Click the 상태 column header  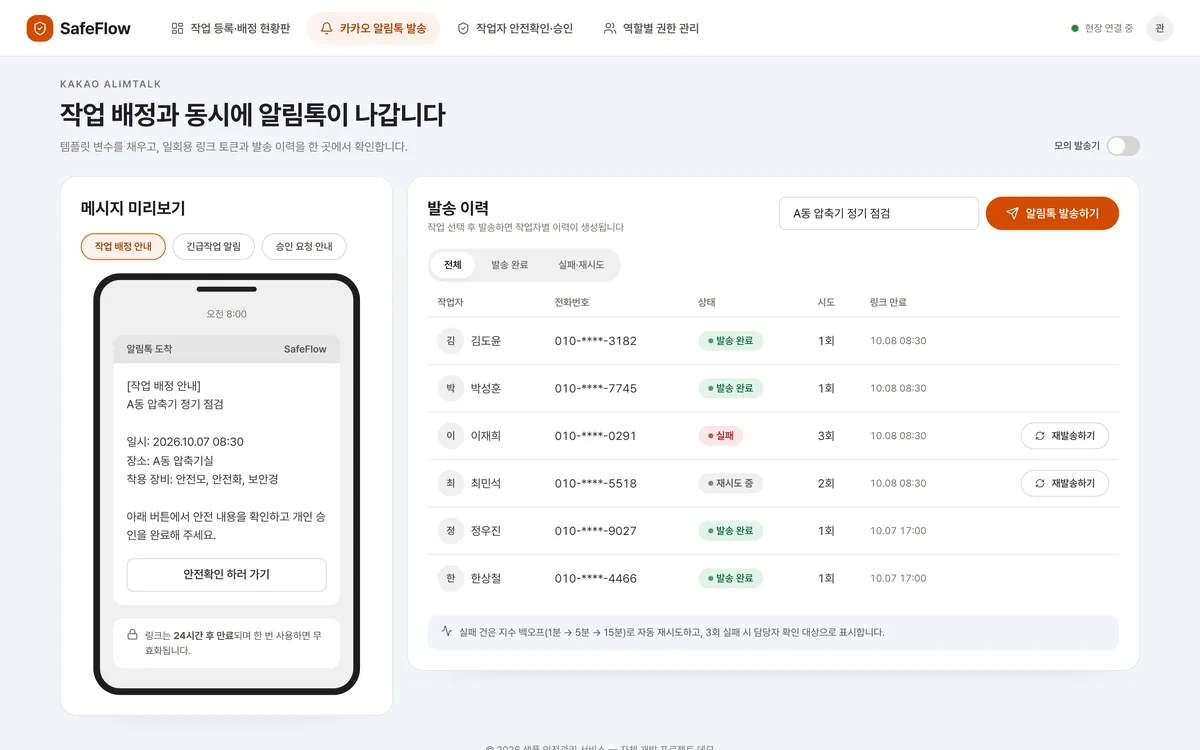click(706, 302)
